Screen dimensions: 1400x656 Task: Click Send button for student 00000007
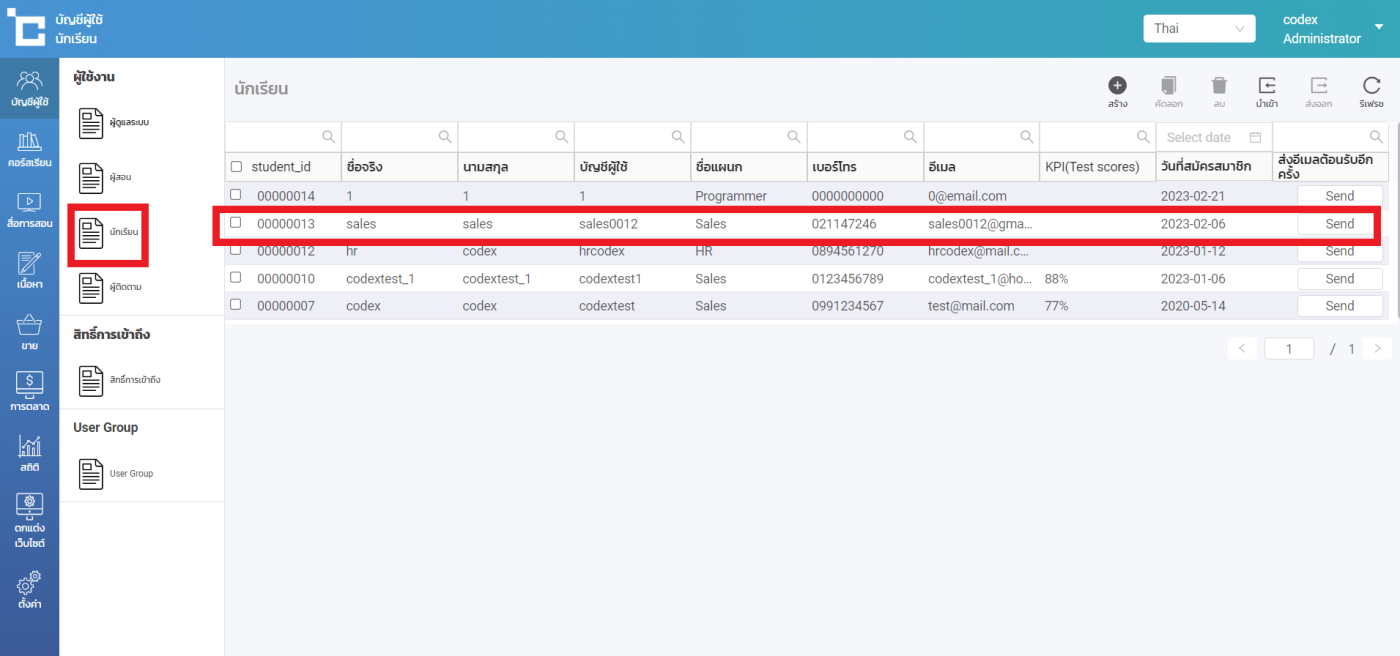(1339, 306)
